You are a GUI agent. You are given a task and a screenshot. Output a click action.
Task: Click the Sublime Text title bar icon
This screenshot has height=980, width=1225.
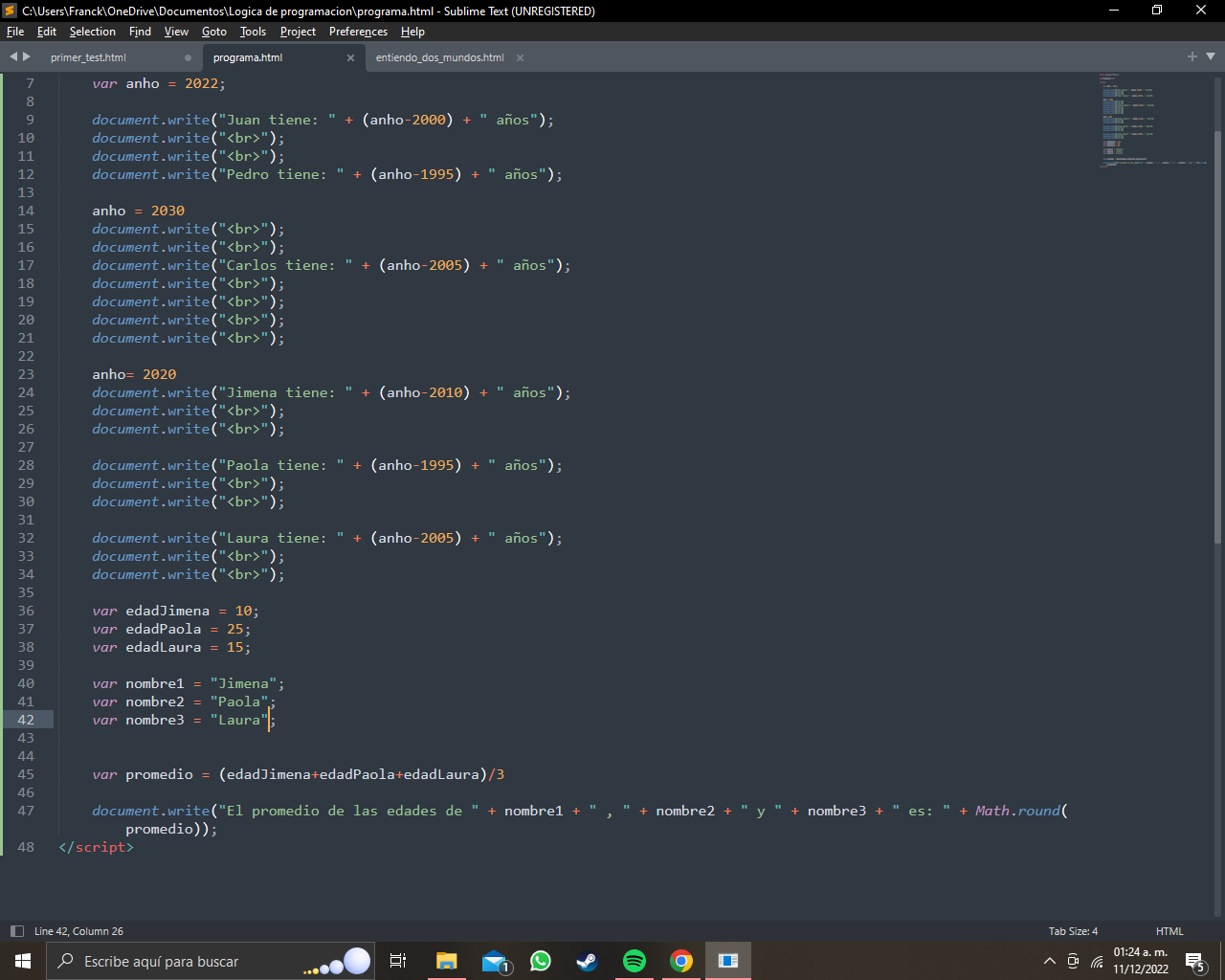coord(10,11)
